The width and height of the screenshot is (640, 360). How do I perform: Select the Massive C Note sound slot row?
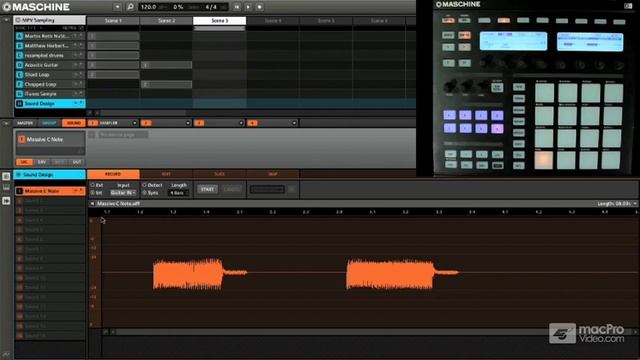click(50, 191)
